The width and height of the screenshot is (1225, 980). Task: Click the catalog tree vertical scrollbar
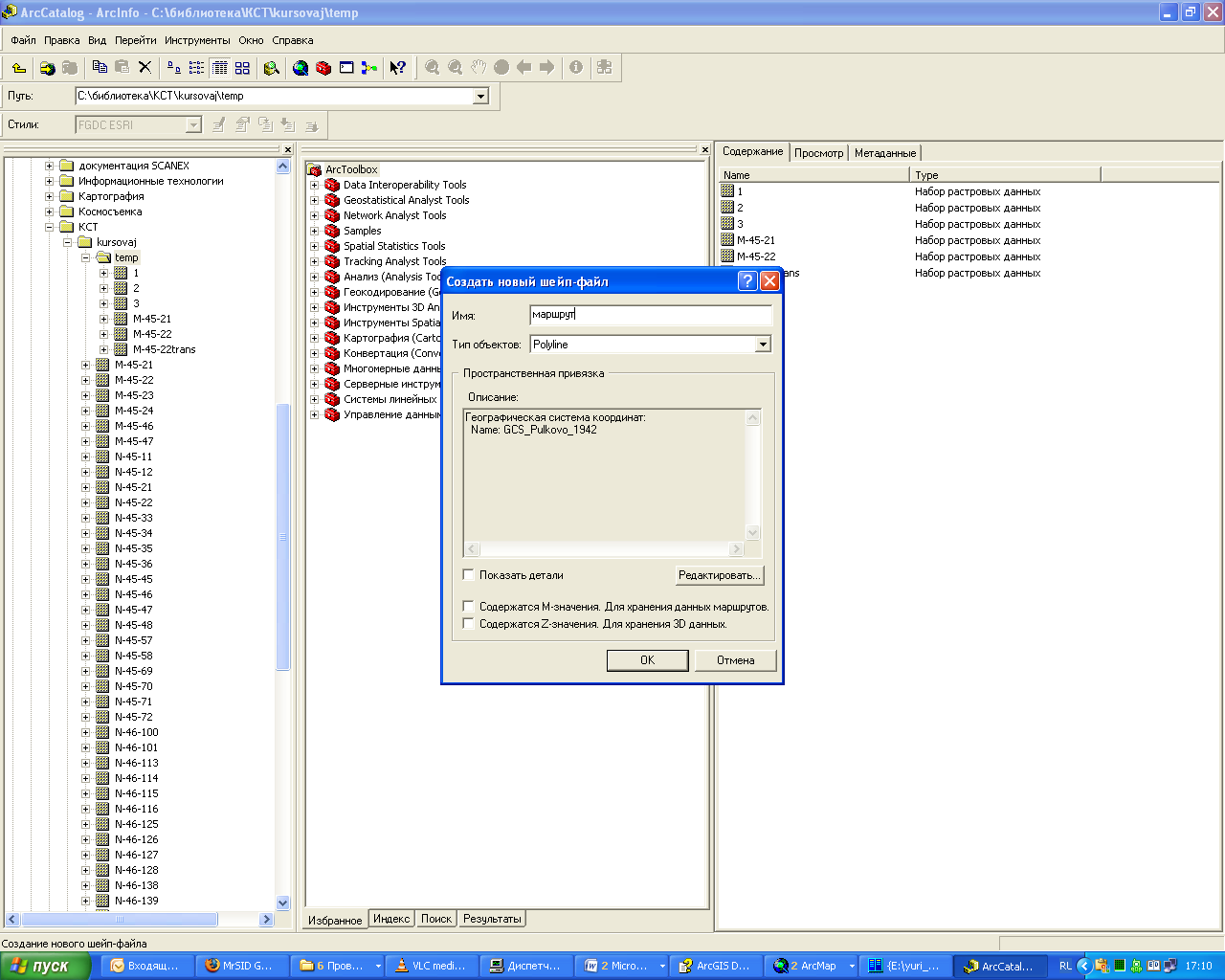(x=282, y=536)
